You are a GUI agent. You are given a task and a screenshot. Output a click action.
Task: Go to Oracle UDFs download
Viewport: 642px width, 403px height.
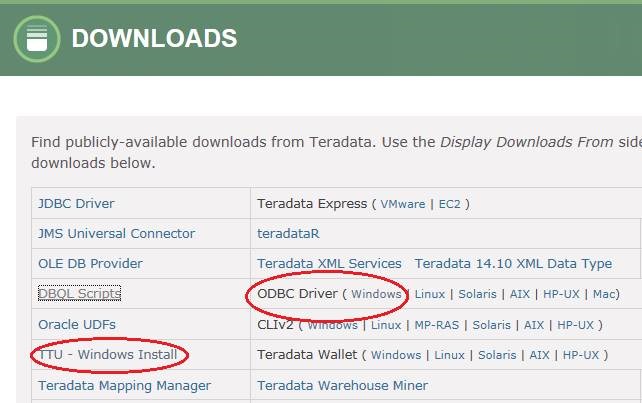pos(78,324)
